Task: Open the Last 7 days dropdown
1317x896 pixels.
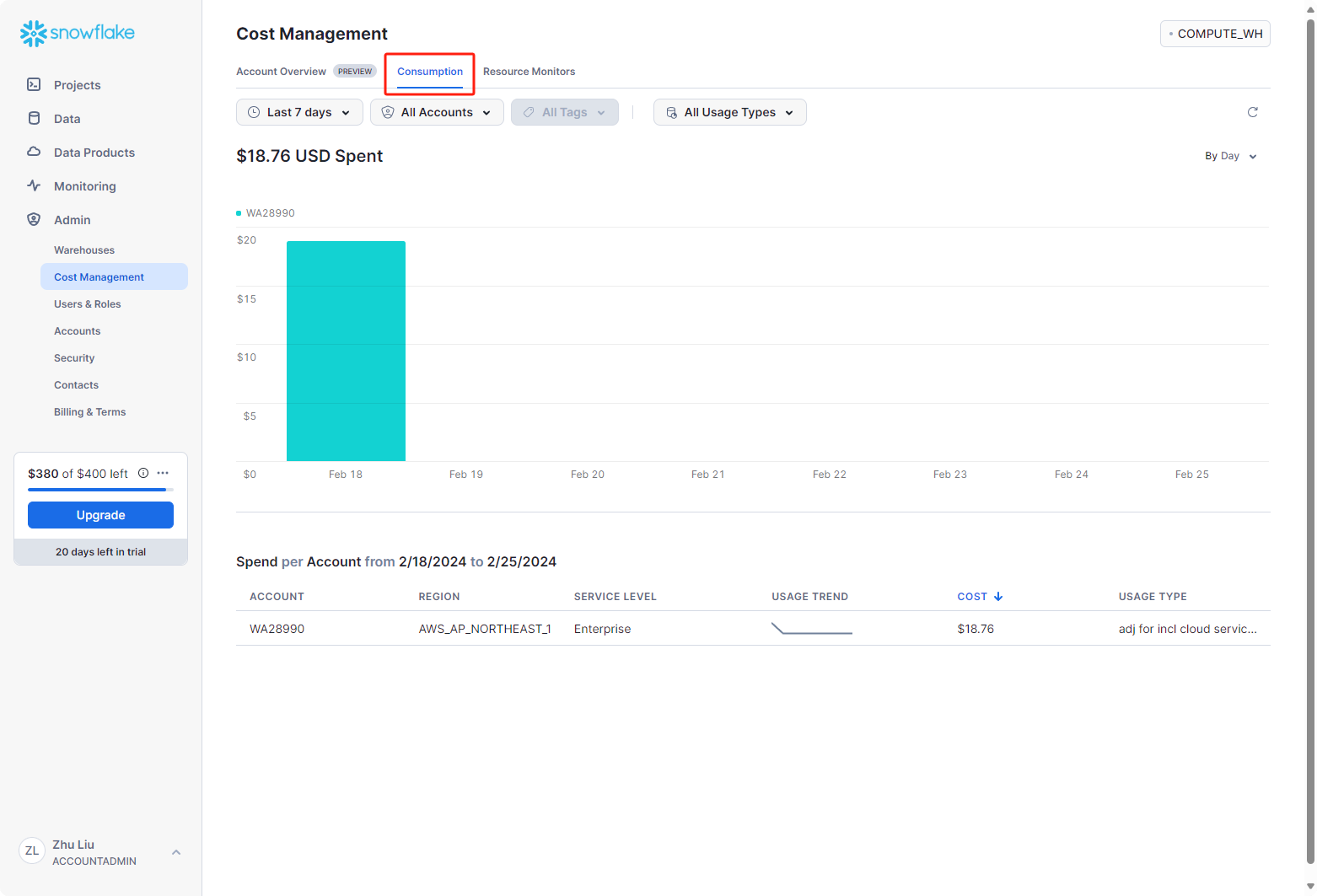Action: click(x=299, y=112)
